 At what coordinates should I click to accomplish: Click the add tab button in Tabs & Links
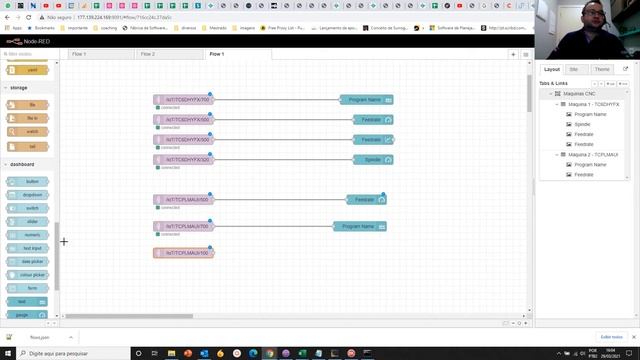611,84
